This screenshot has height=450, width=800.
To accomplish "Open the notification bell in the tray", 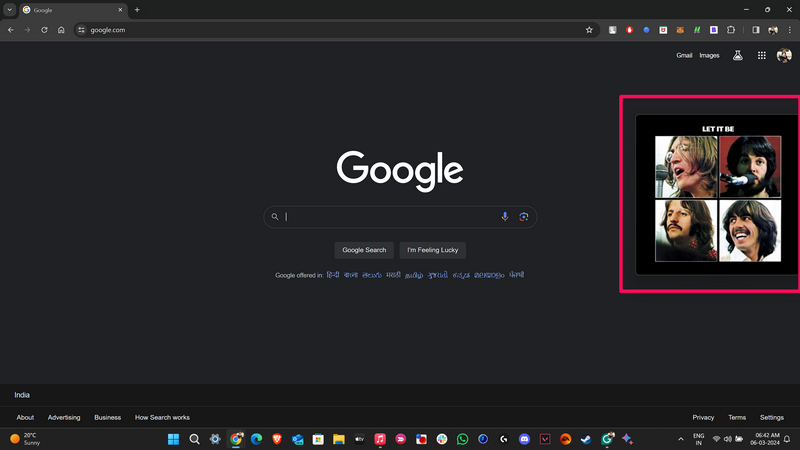I will tap(787, 439).
